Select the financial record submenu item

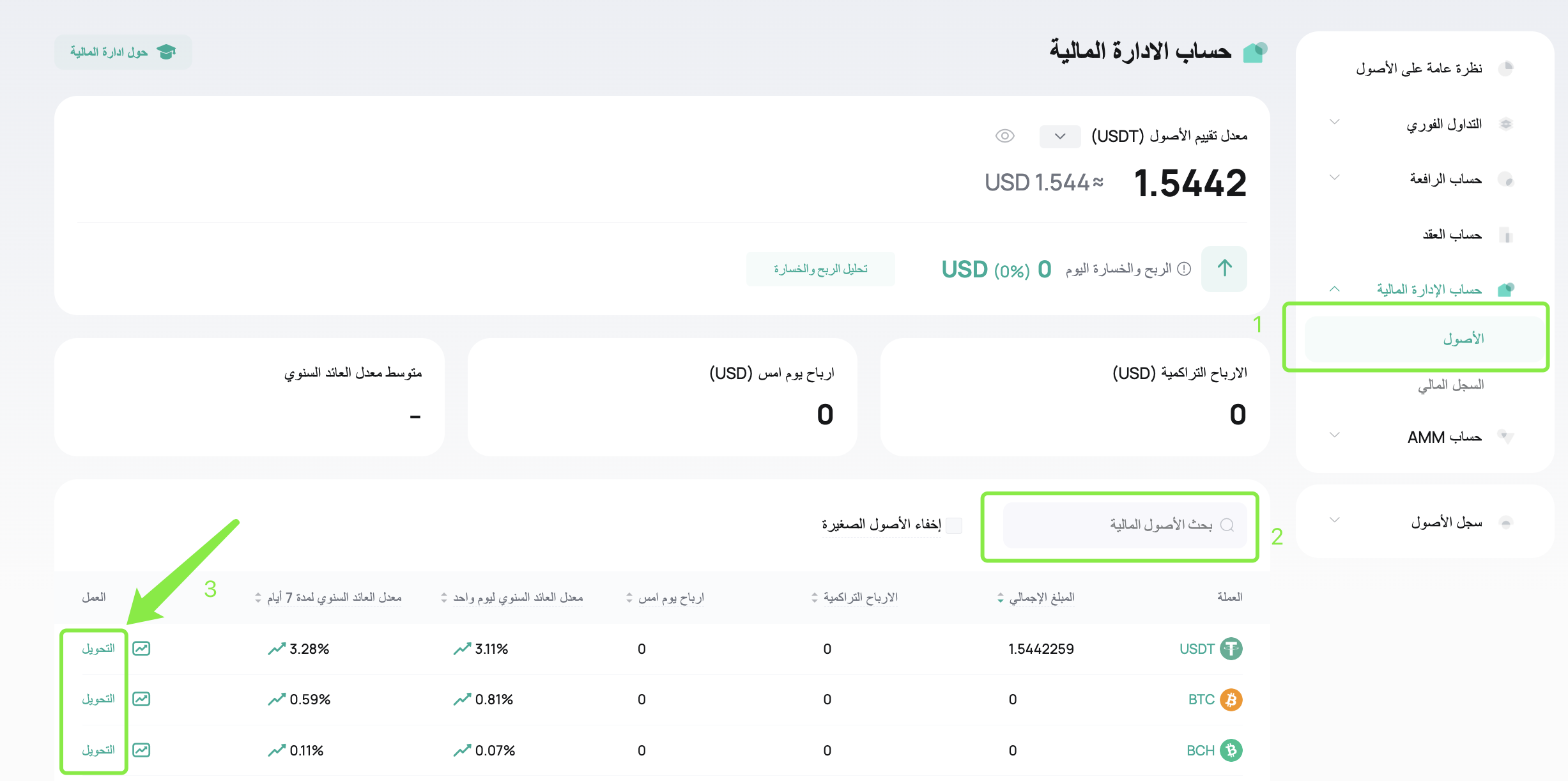point(1450,385)
